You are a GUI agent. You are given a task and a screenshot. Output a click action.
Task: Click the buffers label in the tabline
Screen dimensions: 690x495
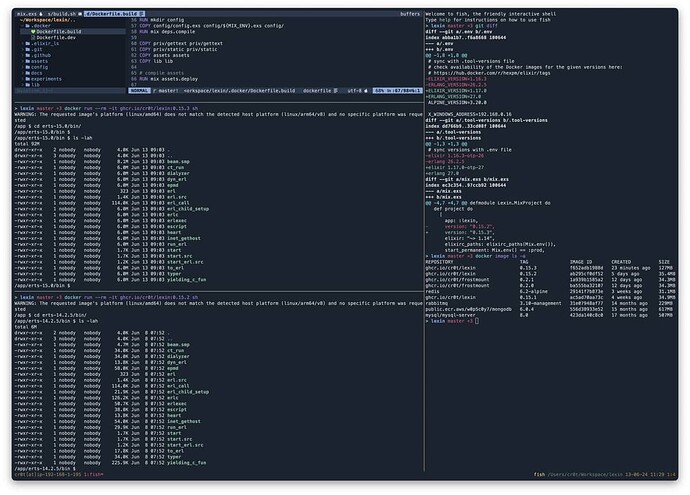click(x=410, y=14)
